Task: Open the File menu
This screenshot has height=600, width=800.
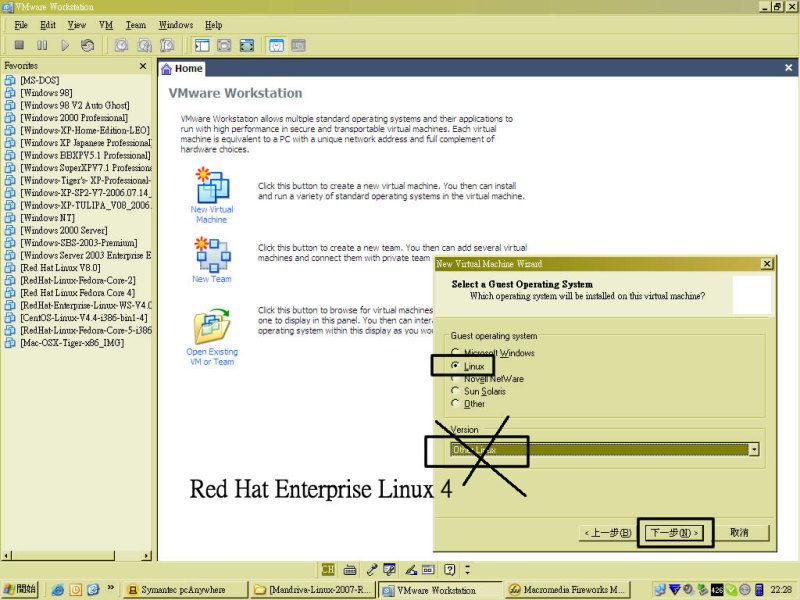Action: [21, 25]
